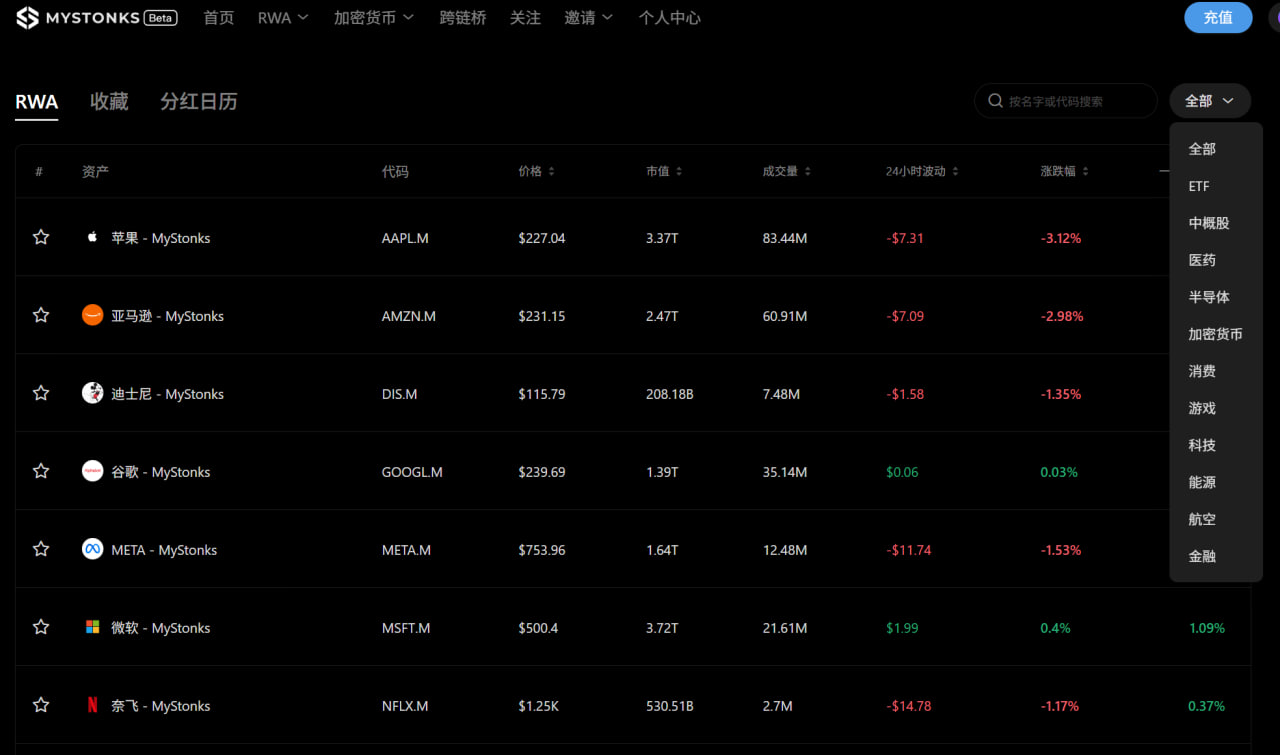Image resolution: width=1280 pixels, height=755 pixels.
Task: Click the search magnifier icon
Action: coord(995,101)
